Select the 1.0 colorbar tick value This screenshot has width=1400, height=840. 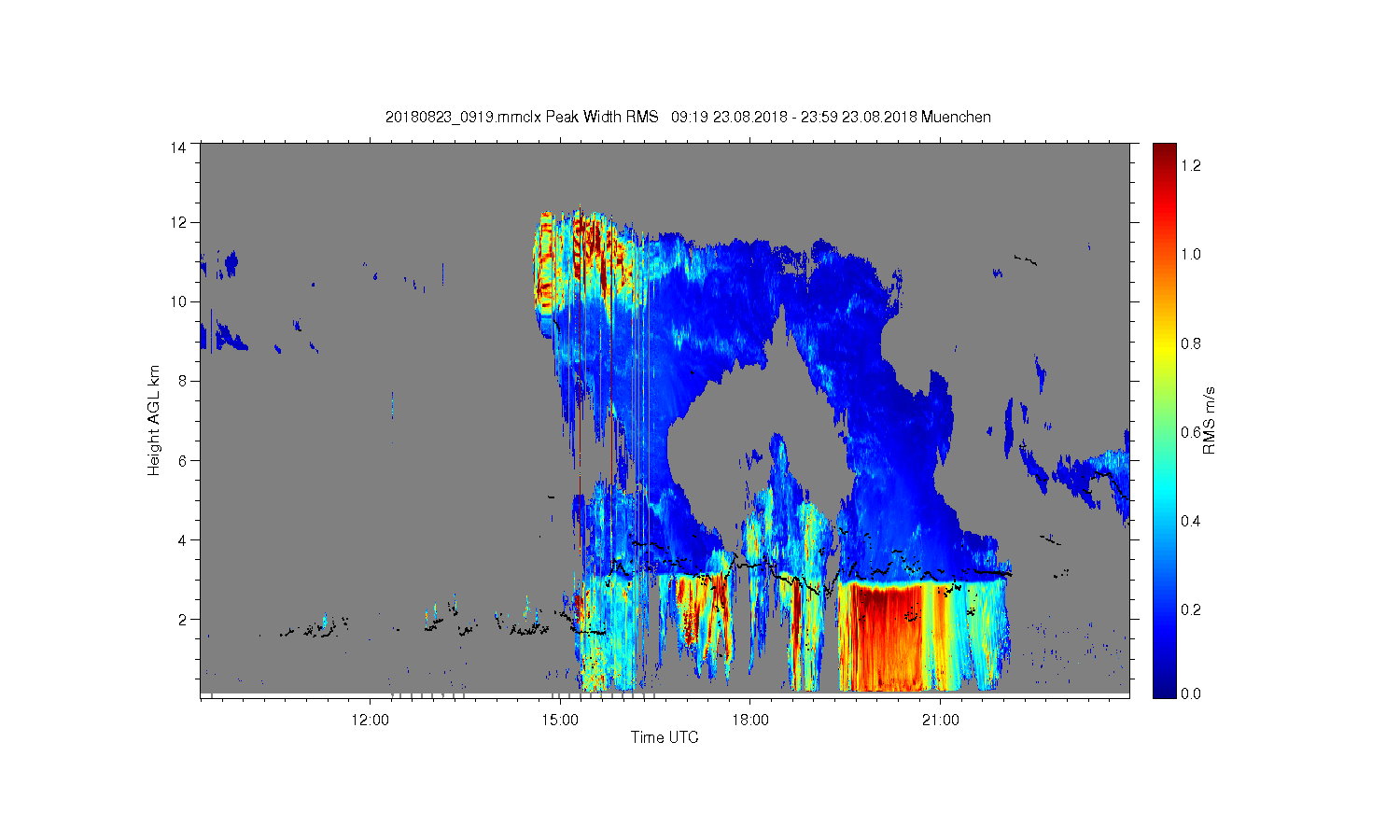[x=1191, y=254]
